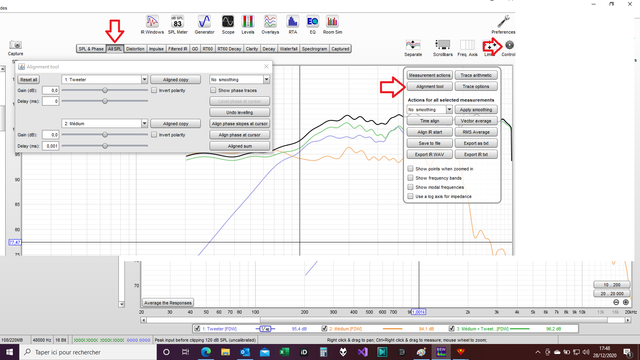Switch to RT60 Decay tab
Image resolution: width=640 pixels, height=360 pixels.
click(229, 49)
